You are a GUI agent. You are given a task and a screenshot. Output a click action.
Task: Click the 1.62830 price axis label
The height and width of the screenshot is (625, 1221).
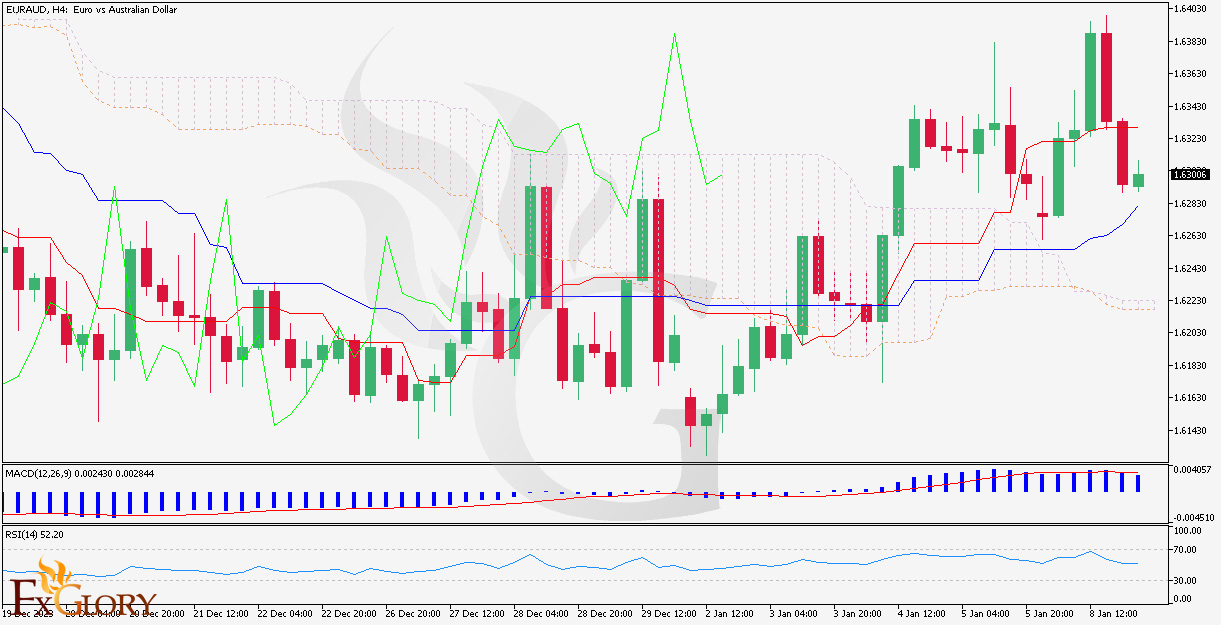tap(1192, 204)
